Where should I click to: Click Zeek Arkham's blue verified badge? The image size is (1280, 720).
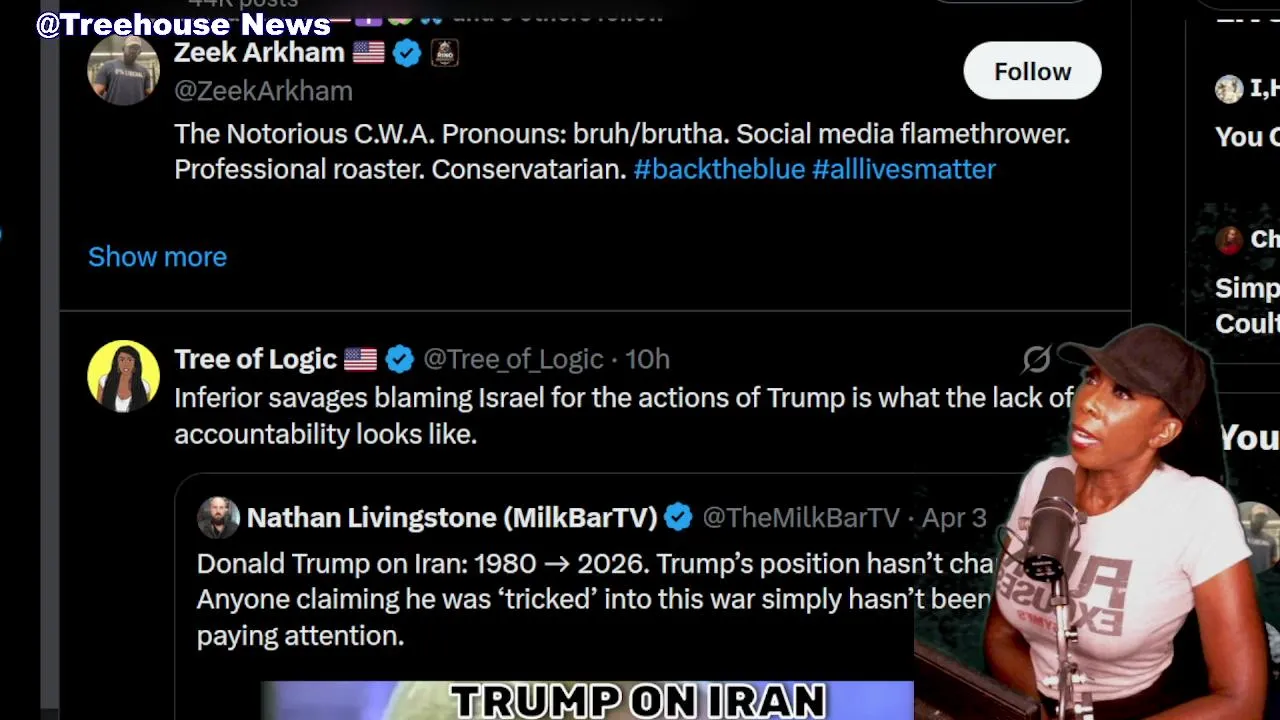[407, 53]
